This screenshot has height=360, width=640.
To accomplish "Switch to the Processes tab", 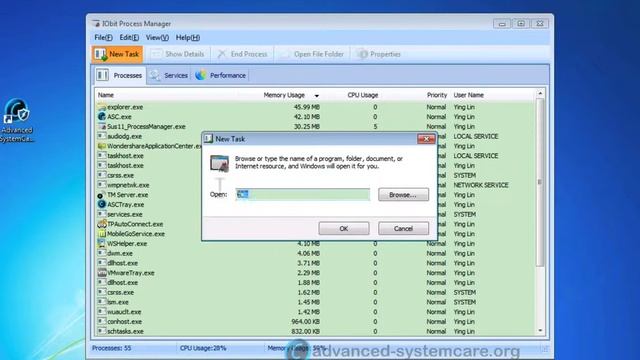I will (120, 76).
